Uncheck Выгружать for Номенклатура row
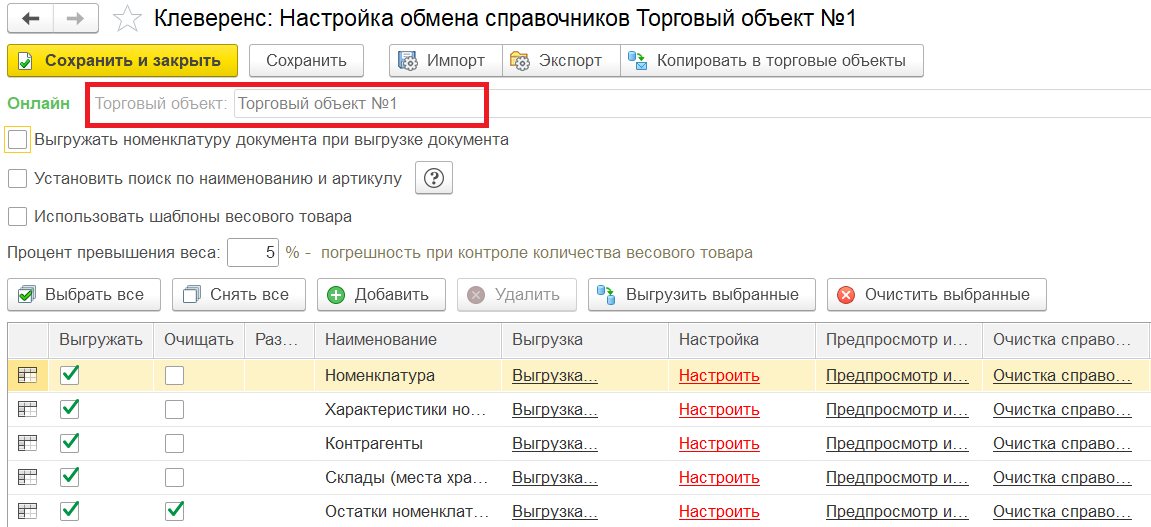 coord(70,375)
